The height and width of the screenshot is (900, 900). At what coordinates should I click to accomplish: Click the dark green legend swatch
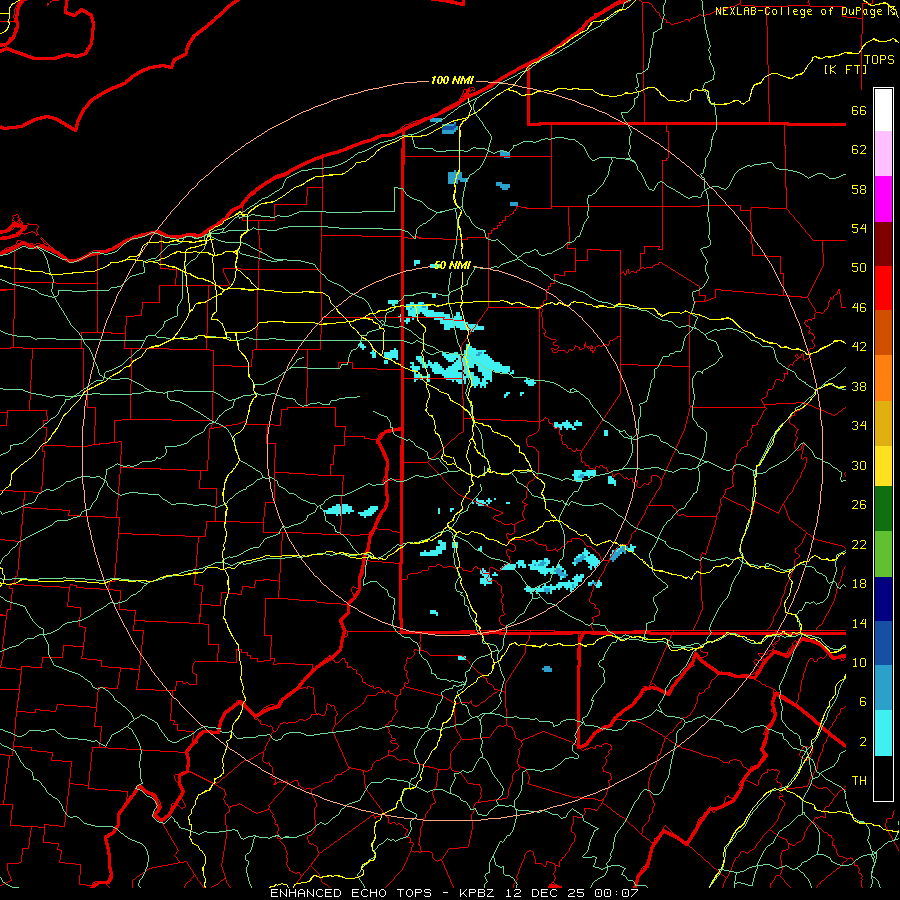[883, 509]
